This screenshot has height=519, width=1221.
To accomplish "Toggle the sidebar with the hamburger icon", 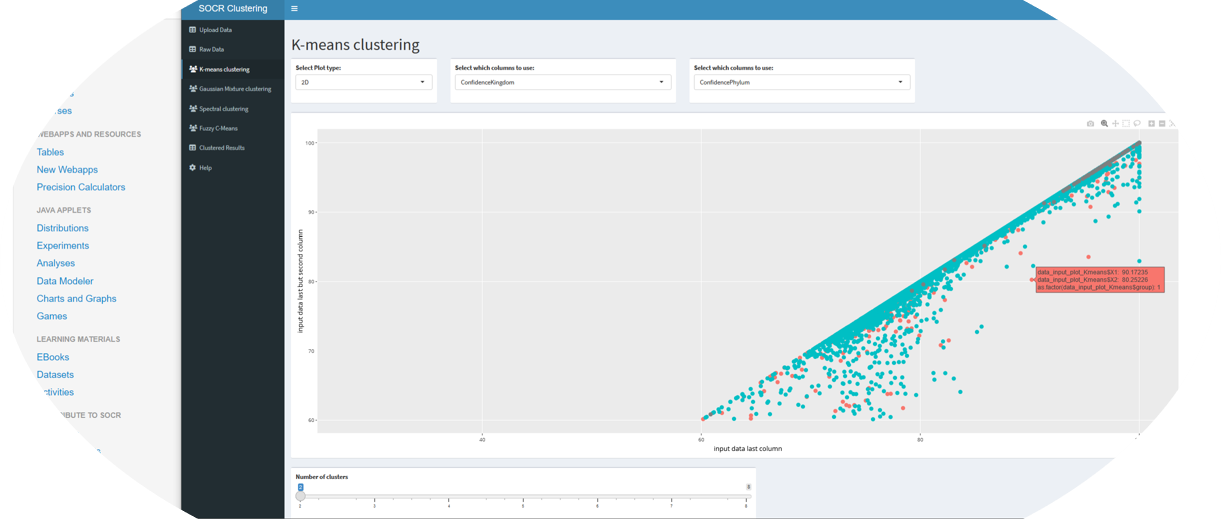I will coord(294,9).
